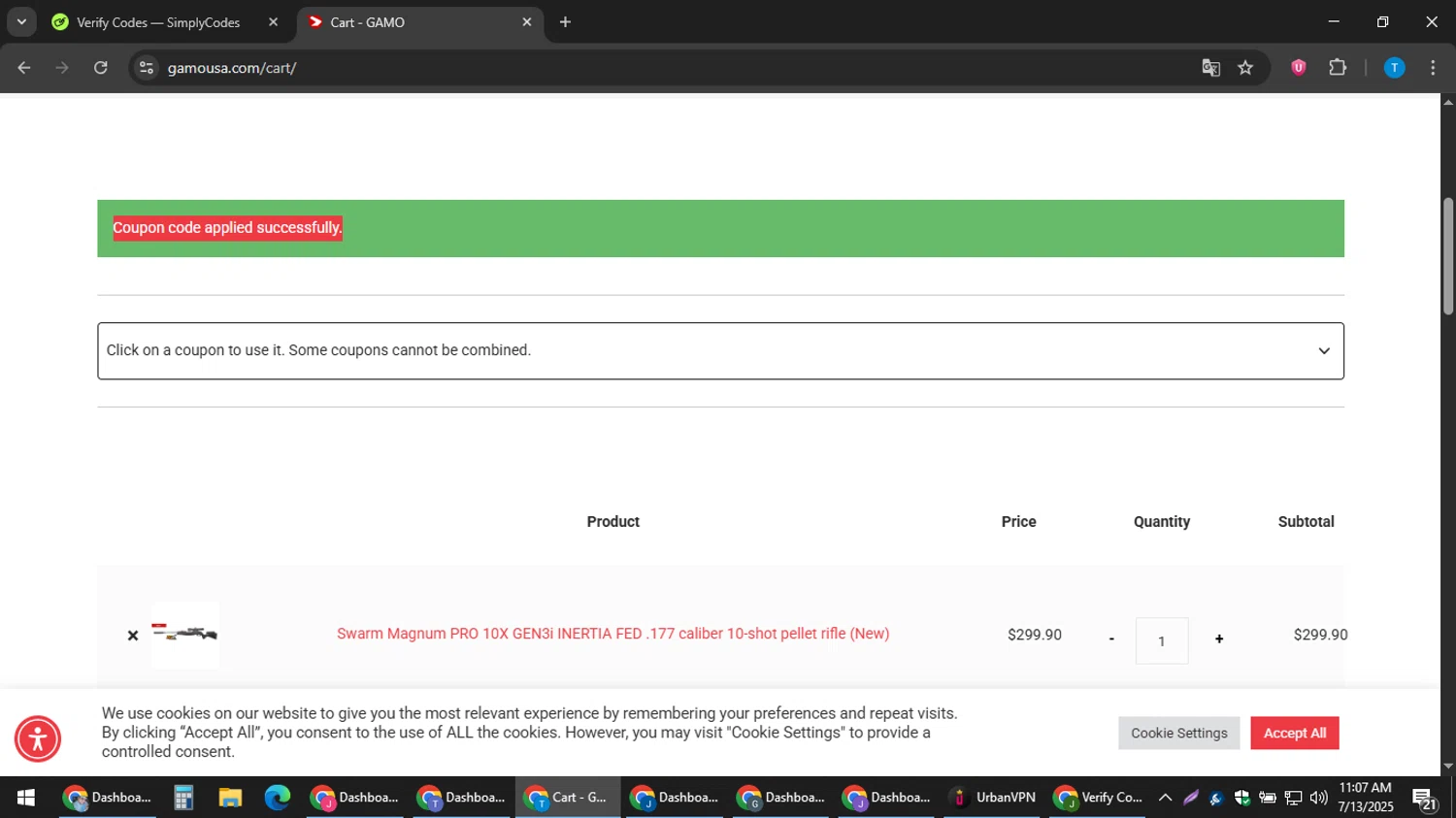Bookmark this page with star icon

pyautogui.click(x=1245, y=68)
